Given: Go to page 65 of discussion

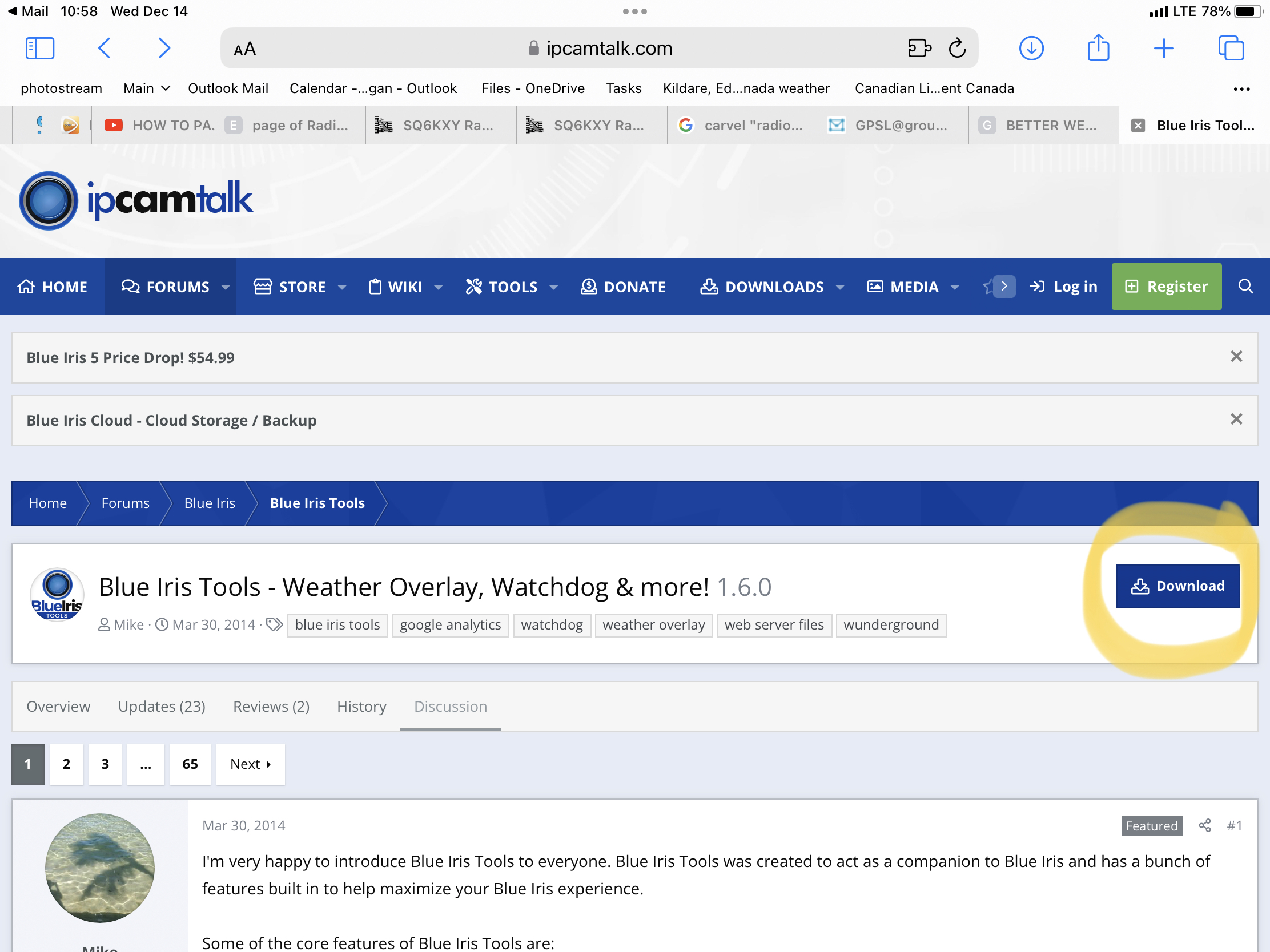Looking at the screenshot, I should [x=190, y=764].
